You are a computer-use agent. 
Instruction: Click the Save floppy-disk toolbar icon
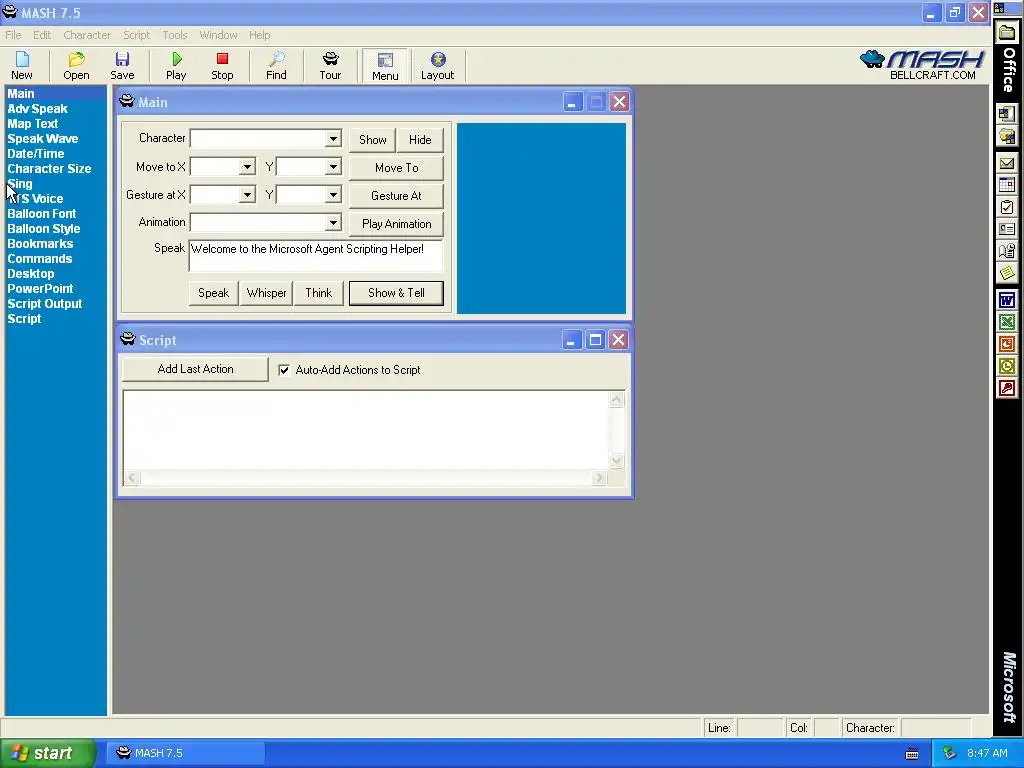(x=122, y=66)
